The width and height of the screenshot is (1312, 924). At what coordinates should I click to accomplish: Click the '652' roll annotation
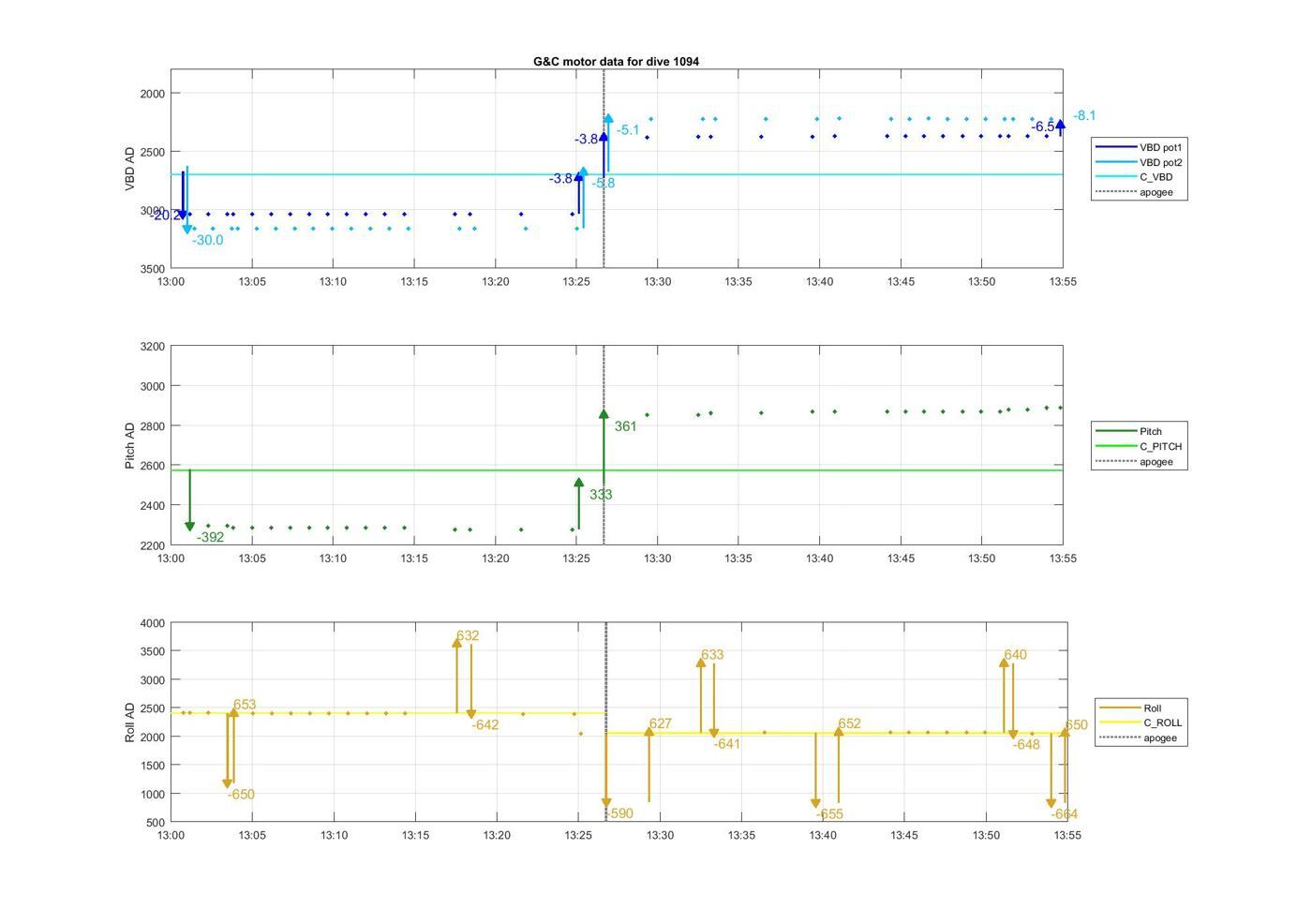click(849, 723)
